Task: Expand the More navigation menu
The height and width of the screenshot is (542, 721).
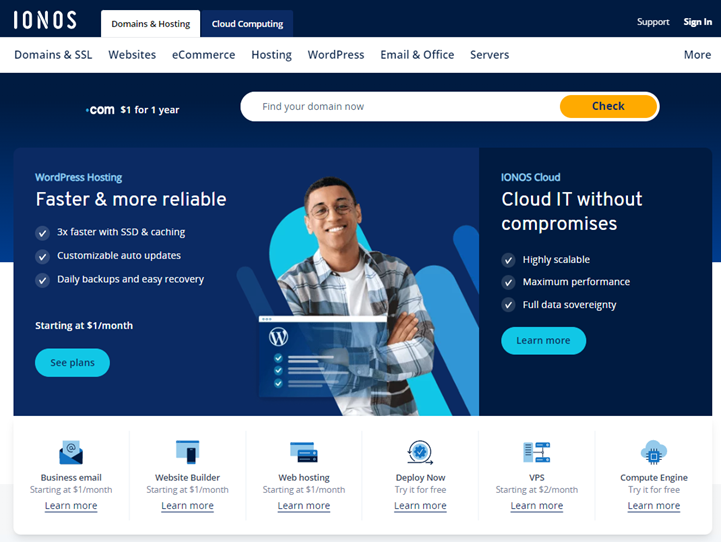Action: point(697,55)
